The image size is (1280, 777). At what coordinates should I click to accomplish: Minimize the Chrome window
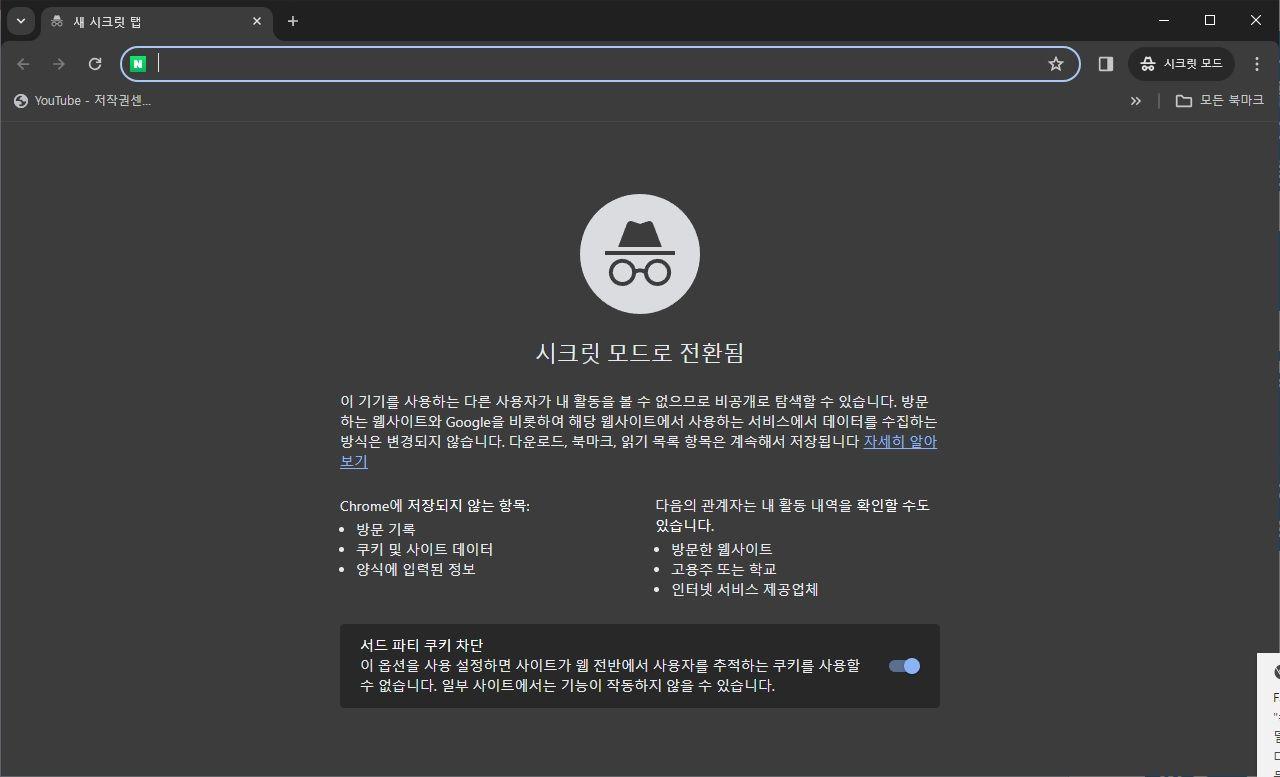1164,20
